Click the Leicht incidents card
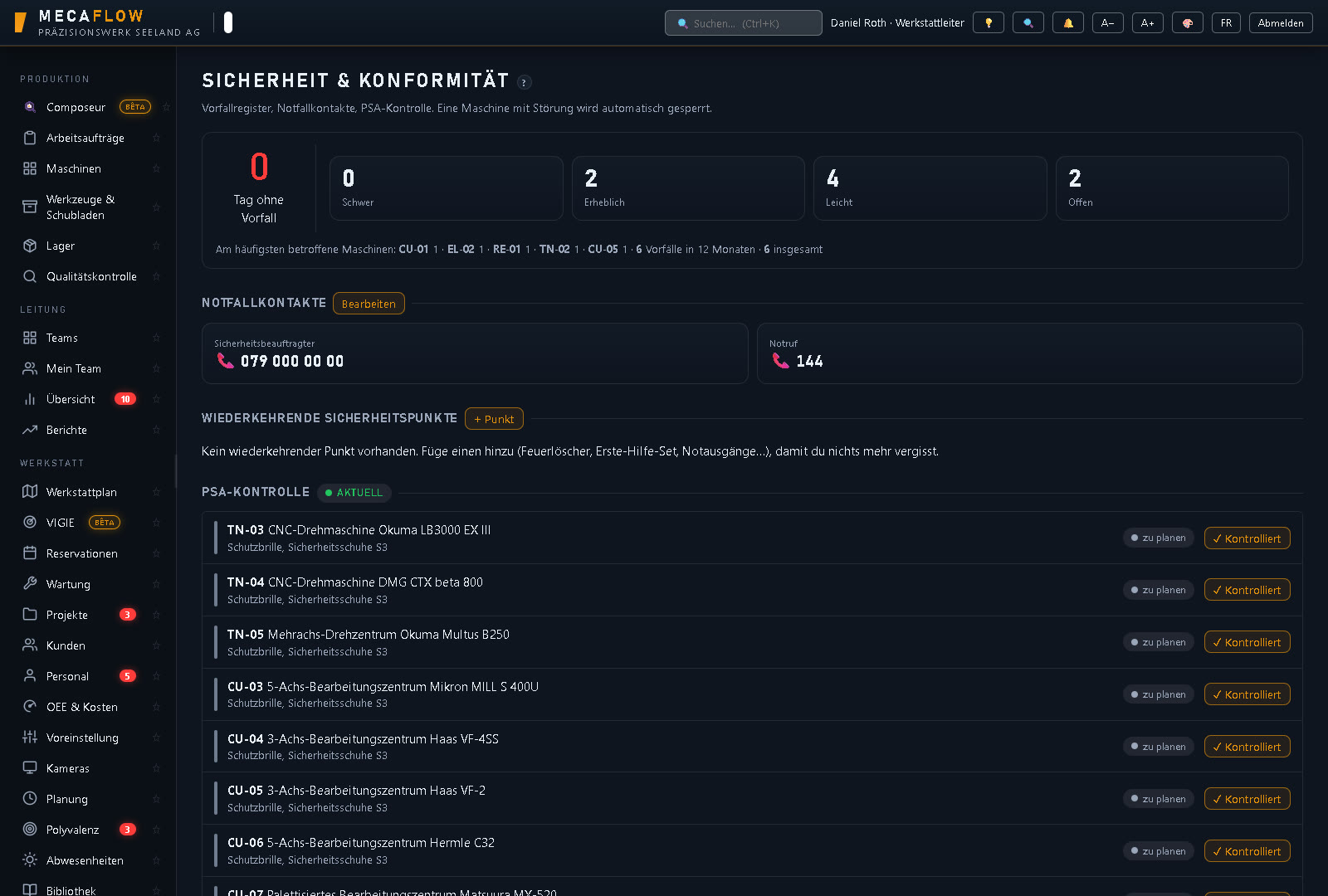This screenshot has height=896, width=1328. tap(930, 188)
